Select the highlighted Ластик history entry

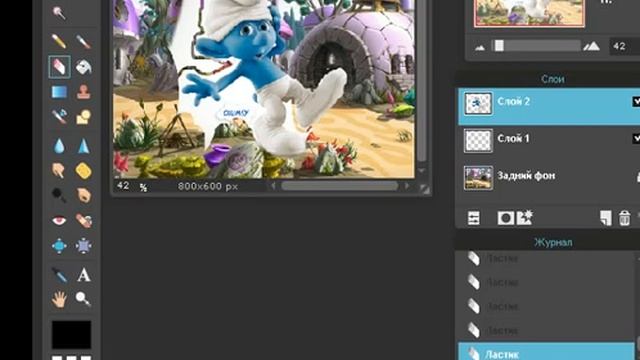(x=546, y=351)
